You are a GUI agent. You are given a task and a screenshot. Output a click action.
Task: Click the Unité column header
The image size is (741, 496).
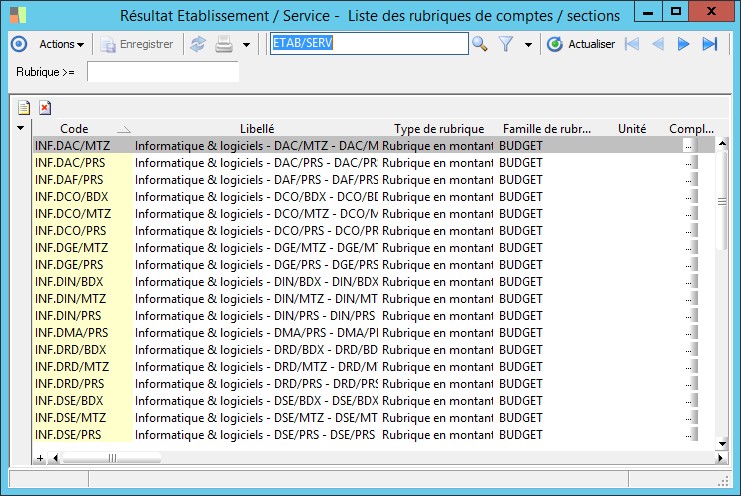[x=632, y=128]
